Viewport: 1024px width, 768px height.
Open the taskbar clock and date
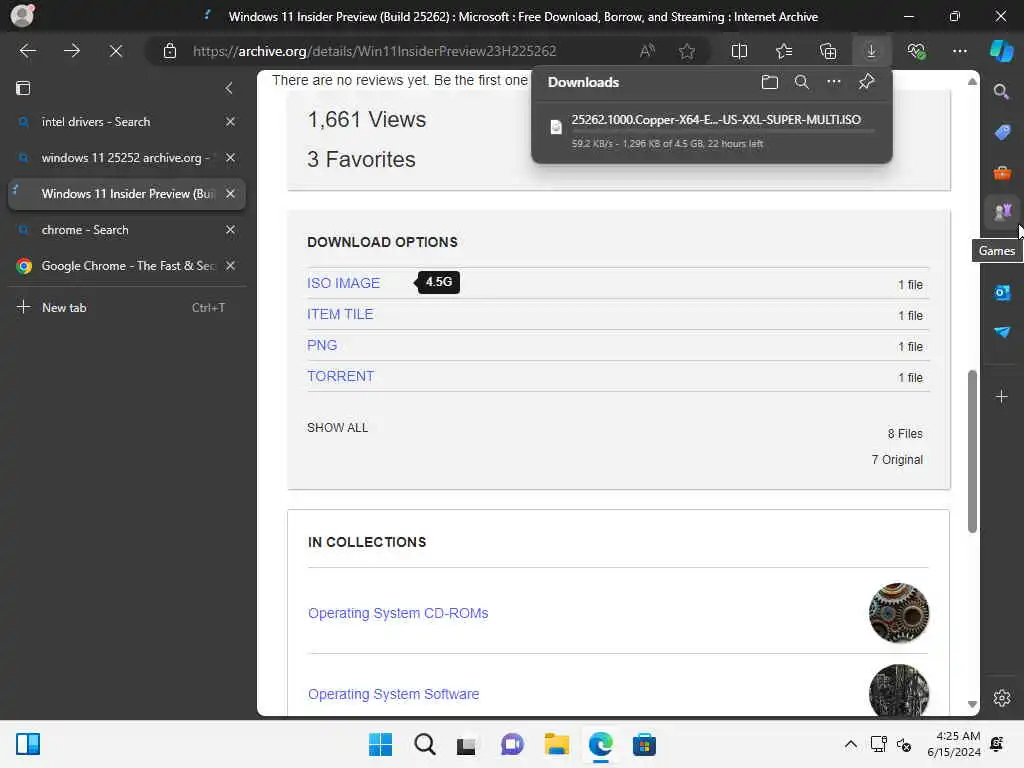click(953, 744)
